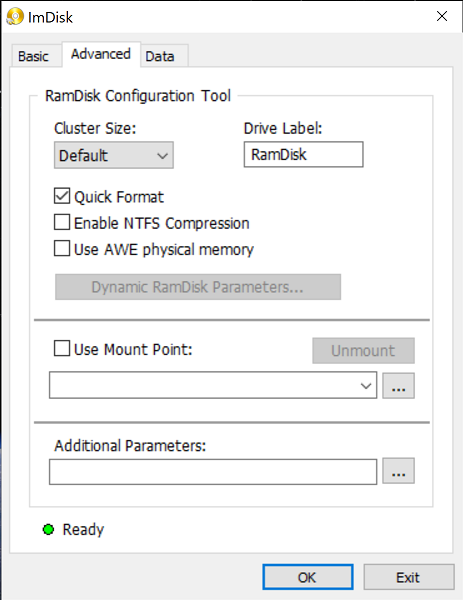Image resolution: width=463 pixels, height=600 pixels.
Task: Click the green Ready status indicator
Action: 48,530
